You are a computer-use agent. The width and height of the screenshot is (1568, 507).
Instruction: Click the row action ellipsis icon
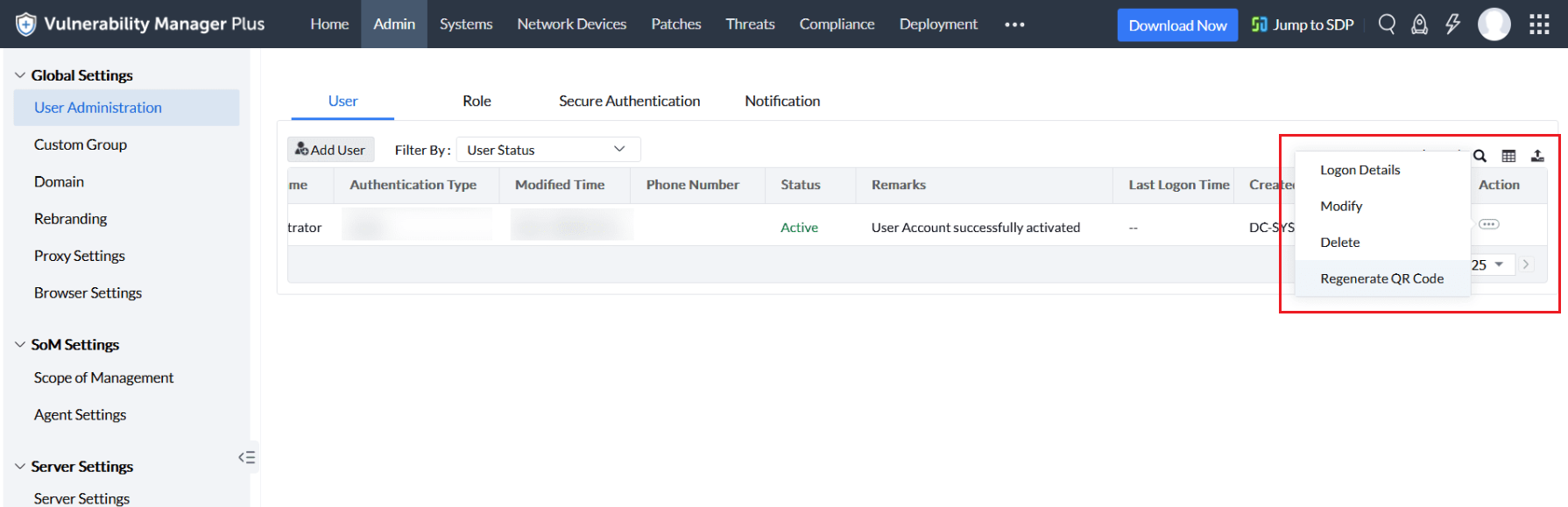[1489, 224]
